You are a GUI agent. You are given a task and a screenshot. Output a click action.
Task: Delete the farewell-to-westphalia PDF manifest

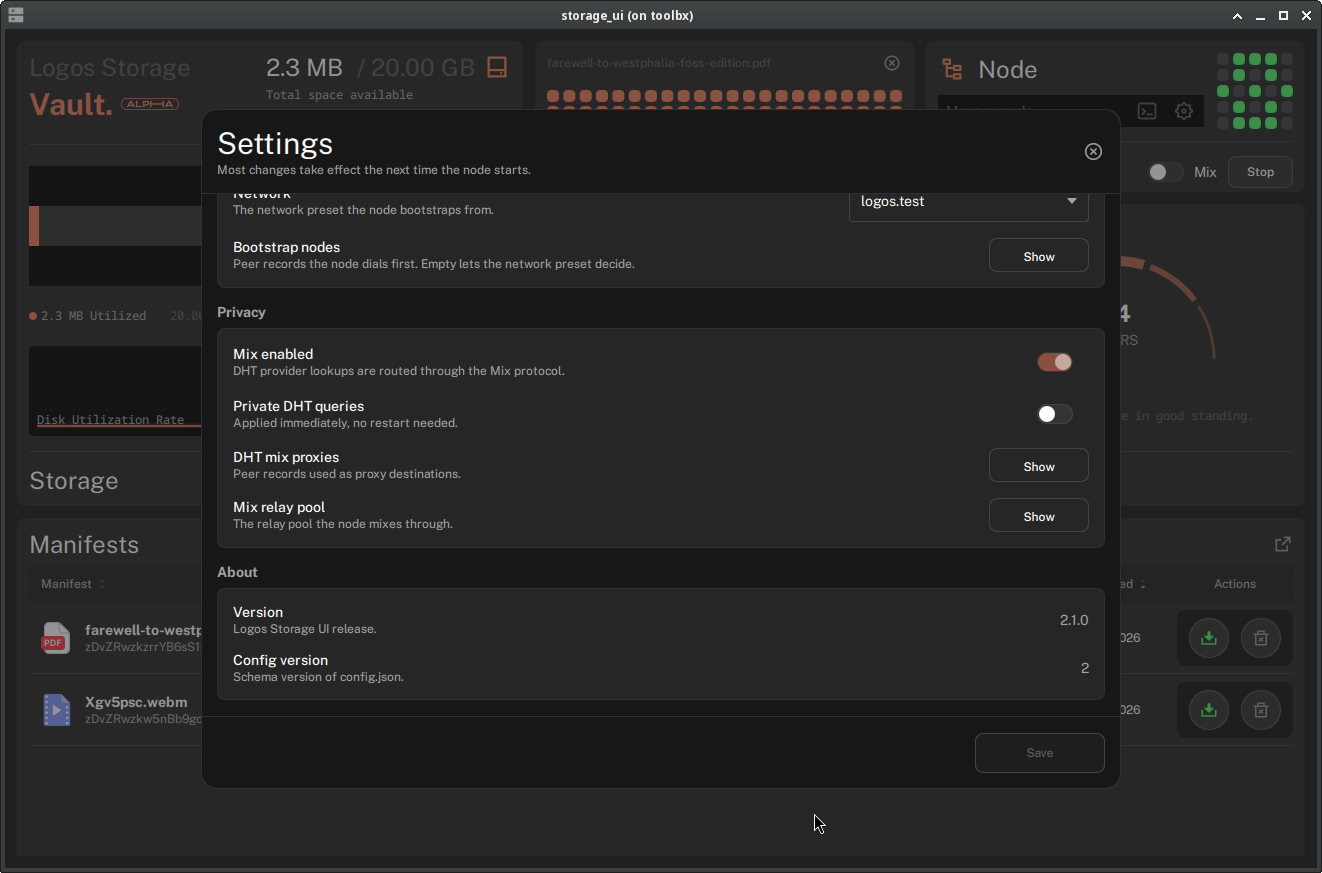point(1261,638)
